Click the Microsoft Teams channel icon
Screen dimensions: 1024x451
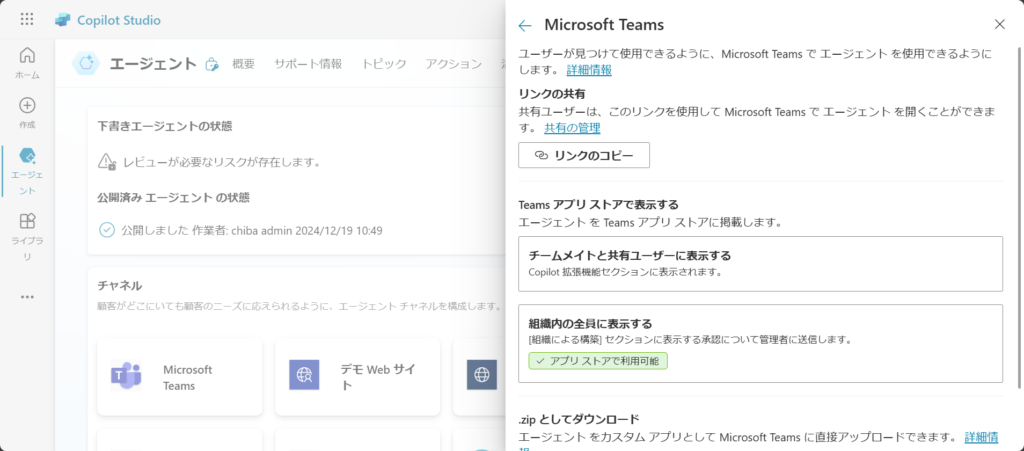coord(126,375)
